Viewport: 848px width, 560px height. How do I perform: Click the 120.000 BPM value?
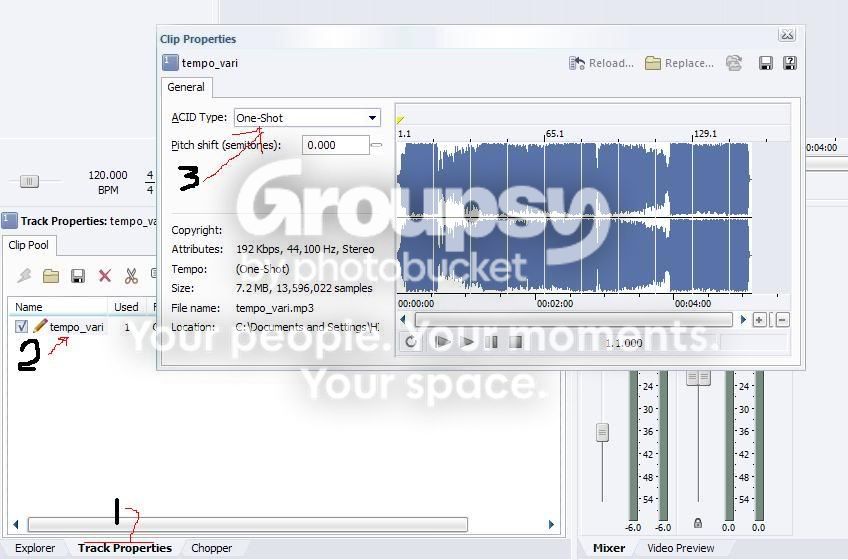108,175
